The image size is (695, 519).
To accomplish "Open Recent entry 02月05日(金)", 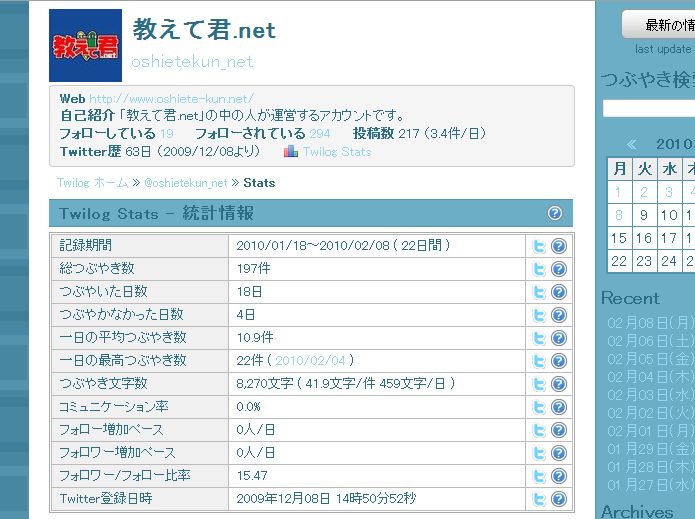I will pyautogui.click(x=650, y=359).
